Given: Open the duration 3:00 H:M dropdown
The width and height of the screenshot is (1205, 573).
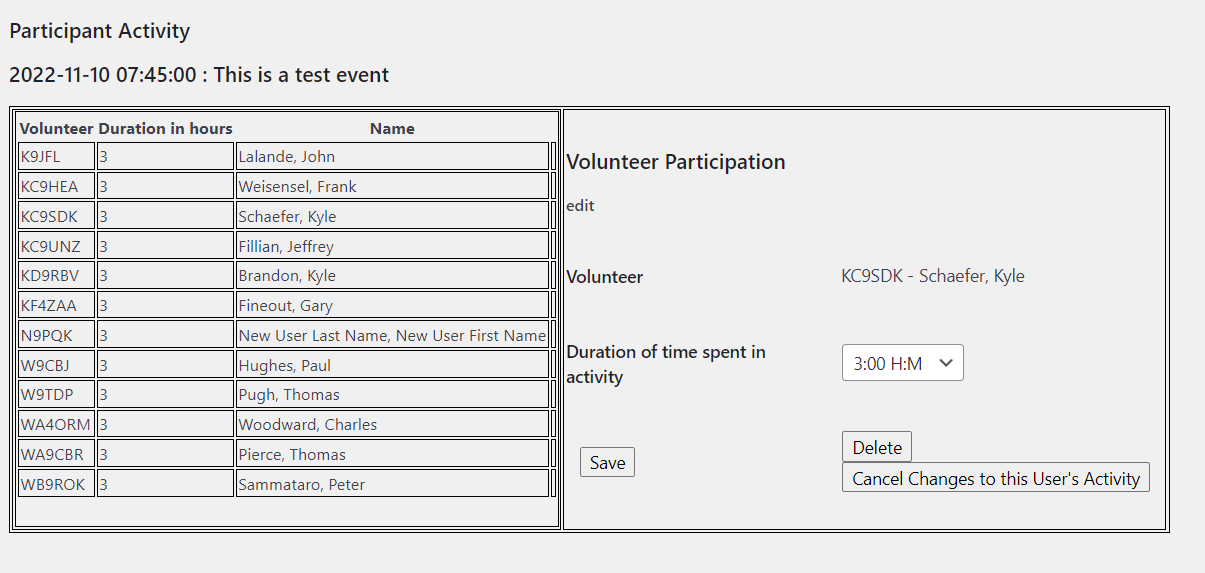Looking at the screenshot, I should (902, 363).
